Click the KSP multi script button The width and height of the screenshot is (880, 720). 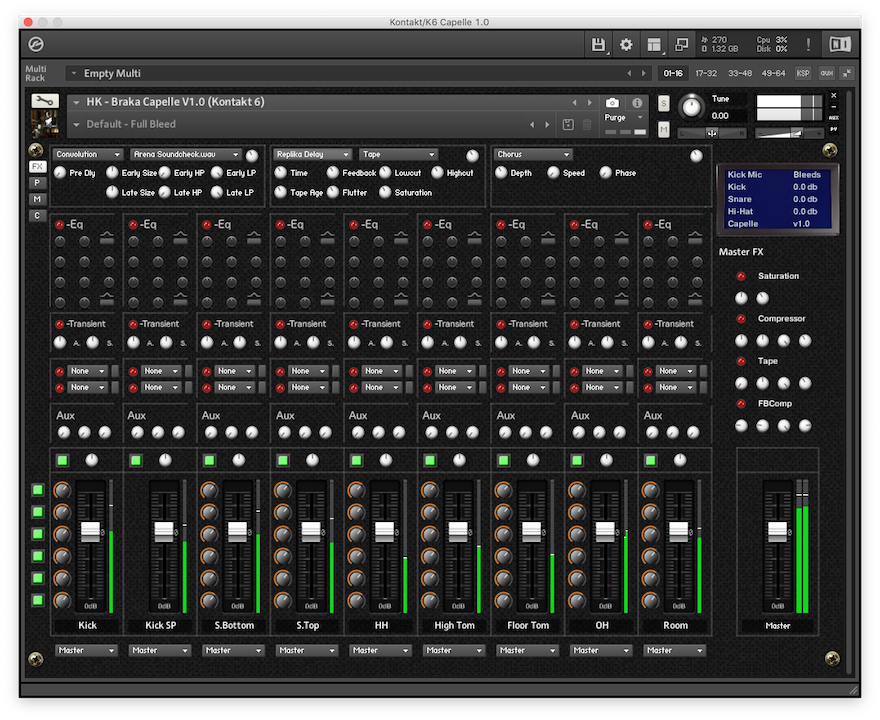coord(803,73)
